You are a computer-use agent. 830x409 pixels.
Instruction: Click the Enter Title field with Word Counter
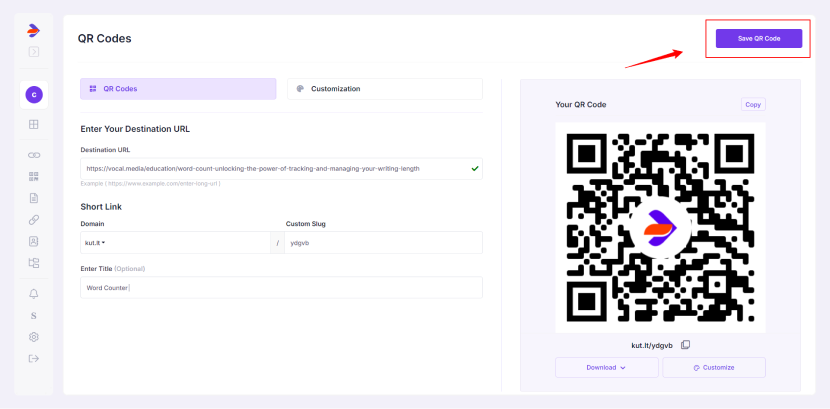click(x=281, y=288)
